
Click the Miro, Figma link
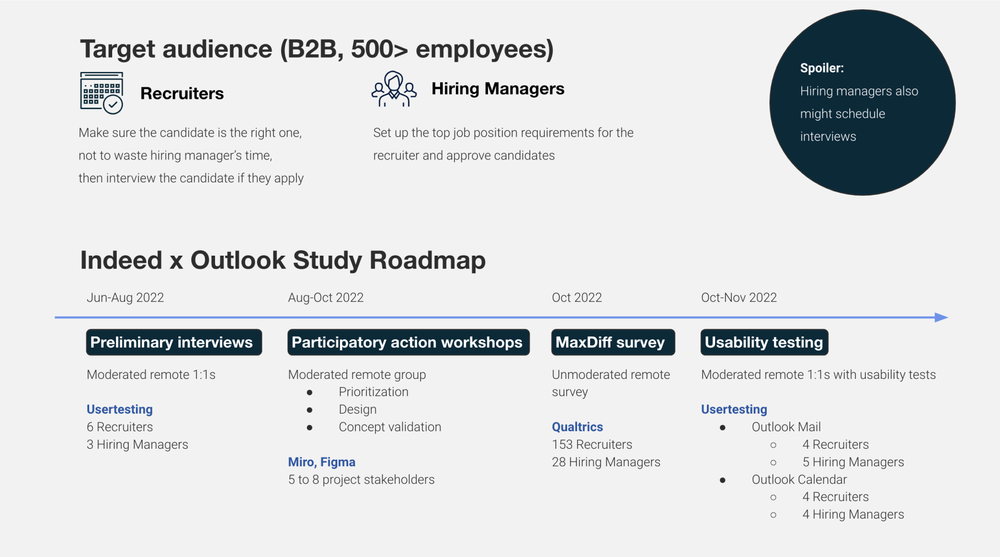pos(321,462)
